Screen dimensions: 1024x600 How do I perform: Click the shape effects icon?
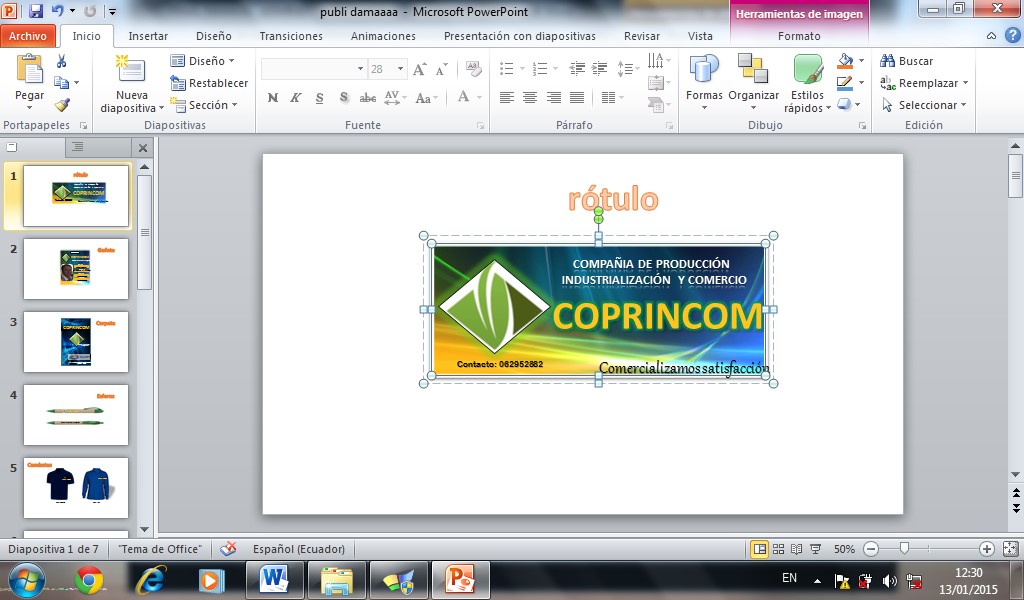pyautogui.click(x=844, y=104)
